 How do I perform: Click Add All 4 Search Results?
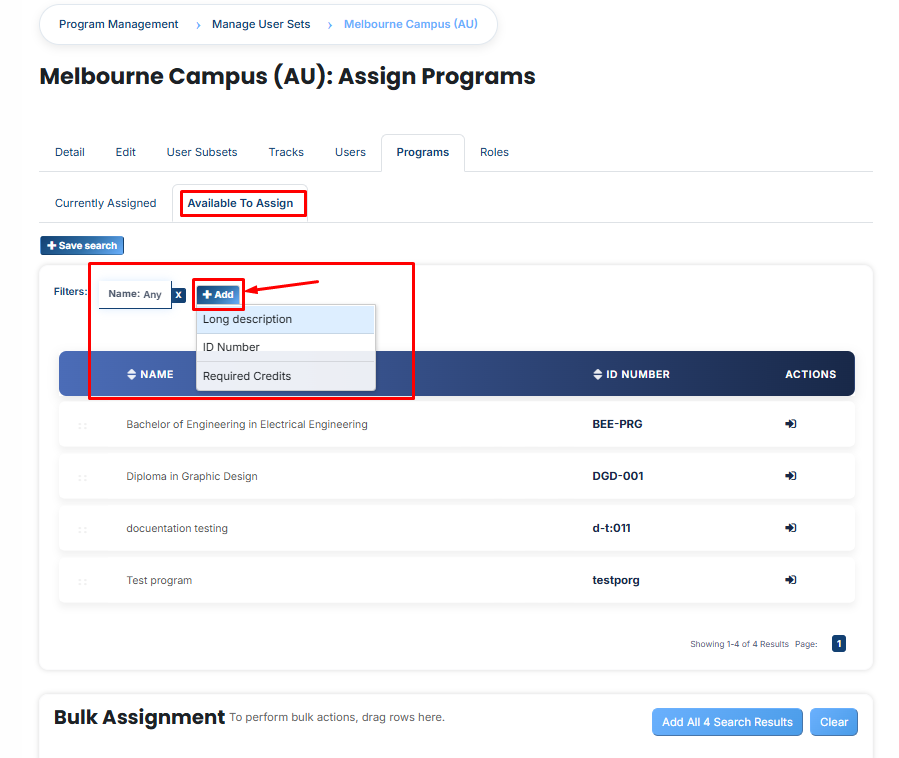point(727,722)
